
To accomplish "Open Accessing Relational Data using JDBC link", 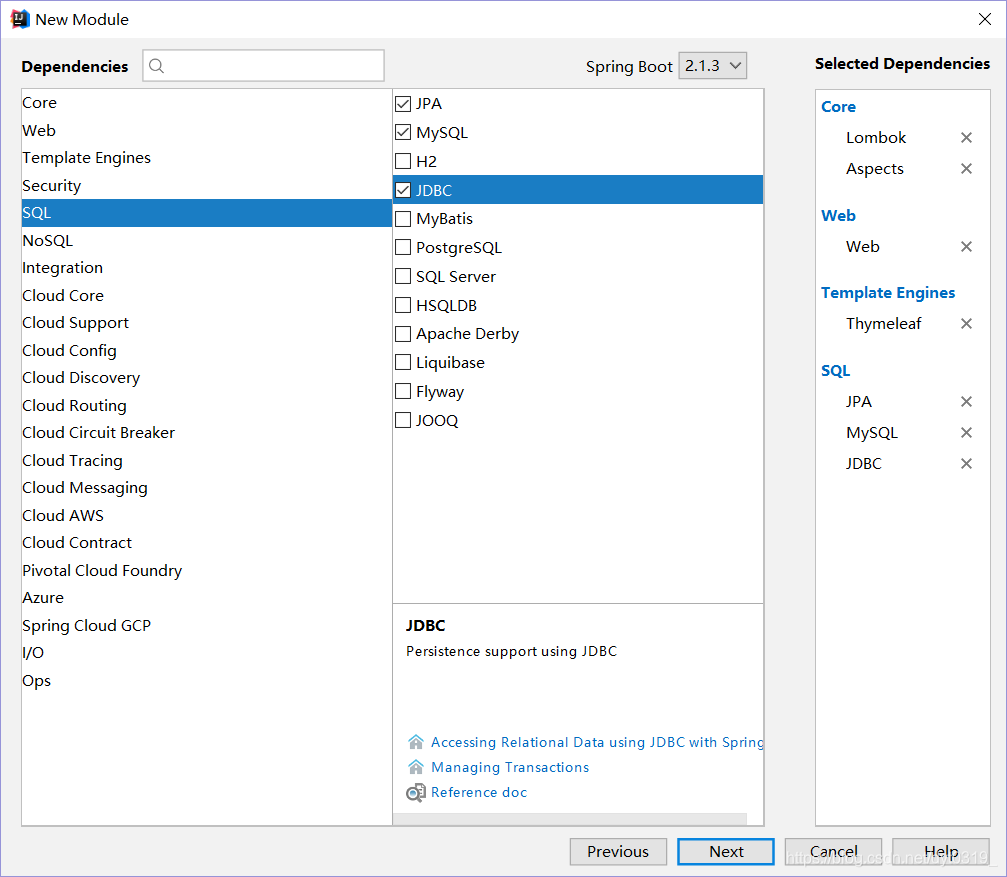I will pos(597,742).
